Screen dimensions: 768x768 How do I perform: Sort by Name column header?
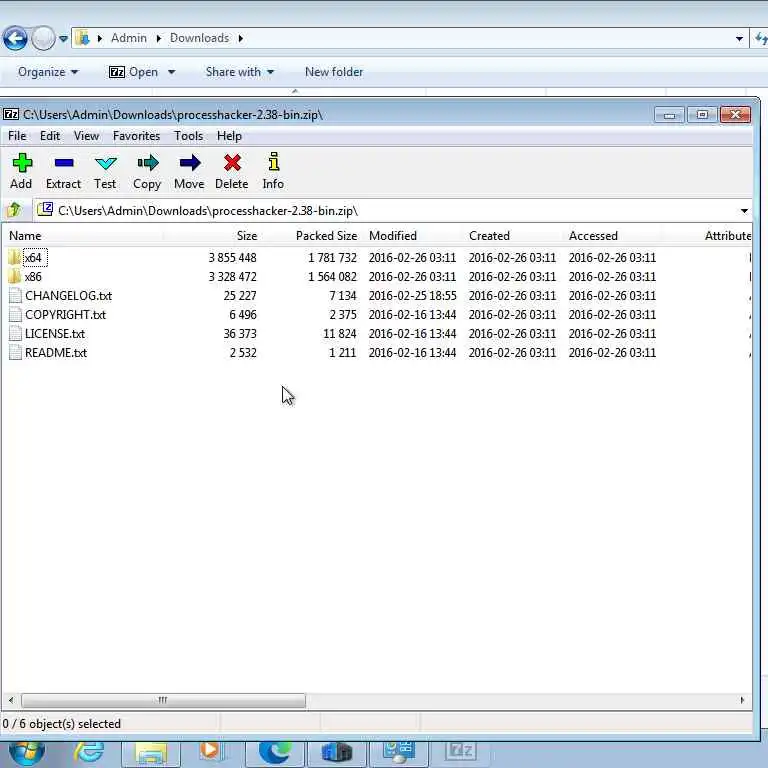[x=83, y=236]
